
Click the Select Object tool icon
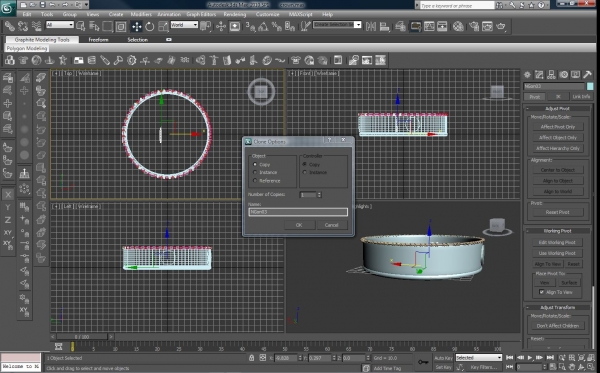(81, 26)
